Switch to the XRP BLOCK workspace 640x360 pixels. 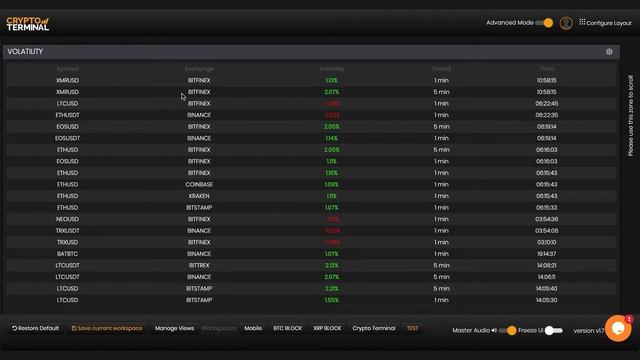click(327, 328)
